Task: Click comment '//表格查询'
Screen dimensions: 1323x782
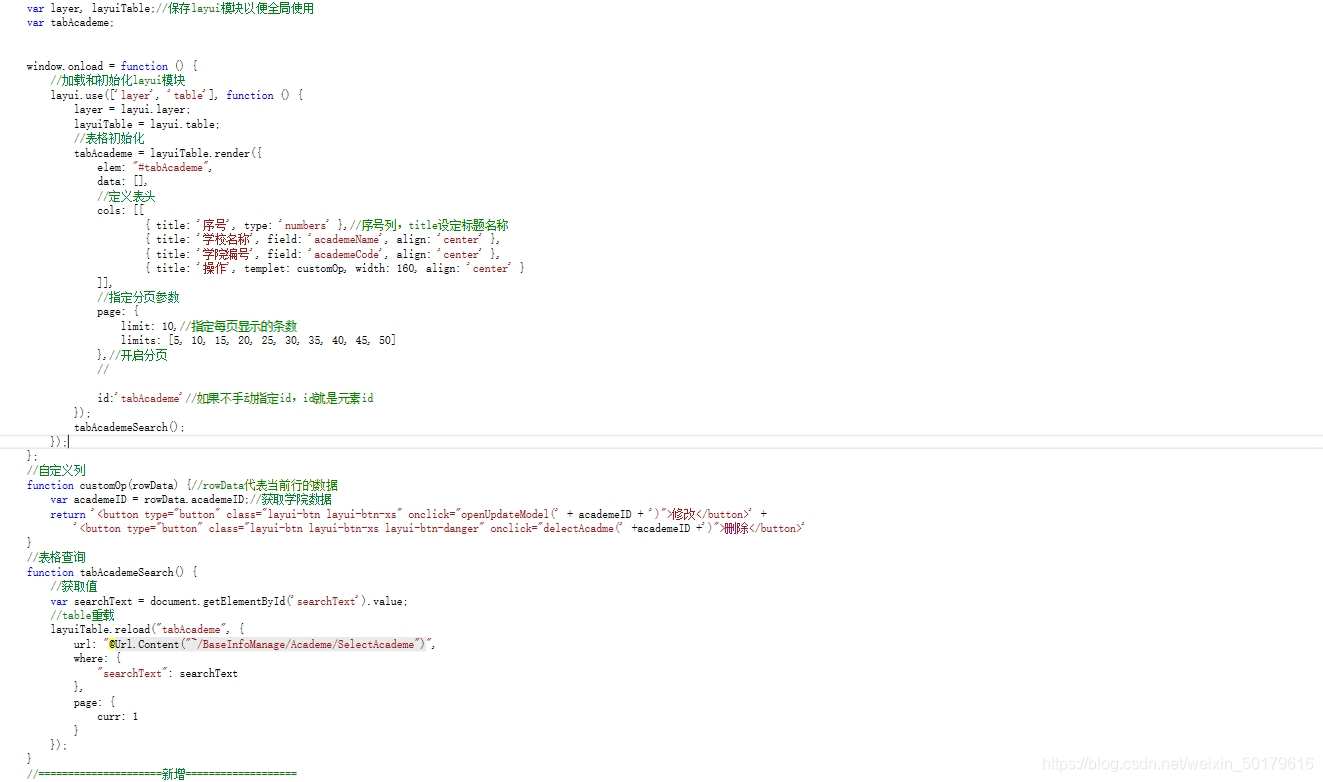Action: tap(56, 557)
